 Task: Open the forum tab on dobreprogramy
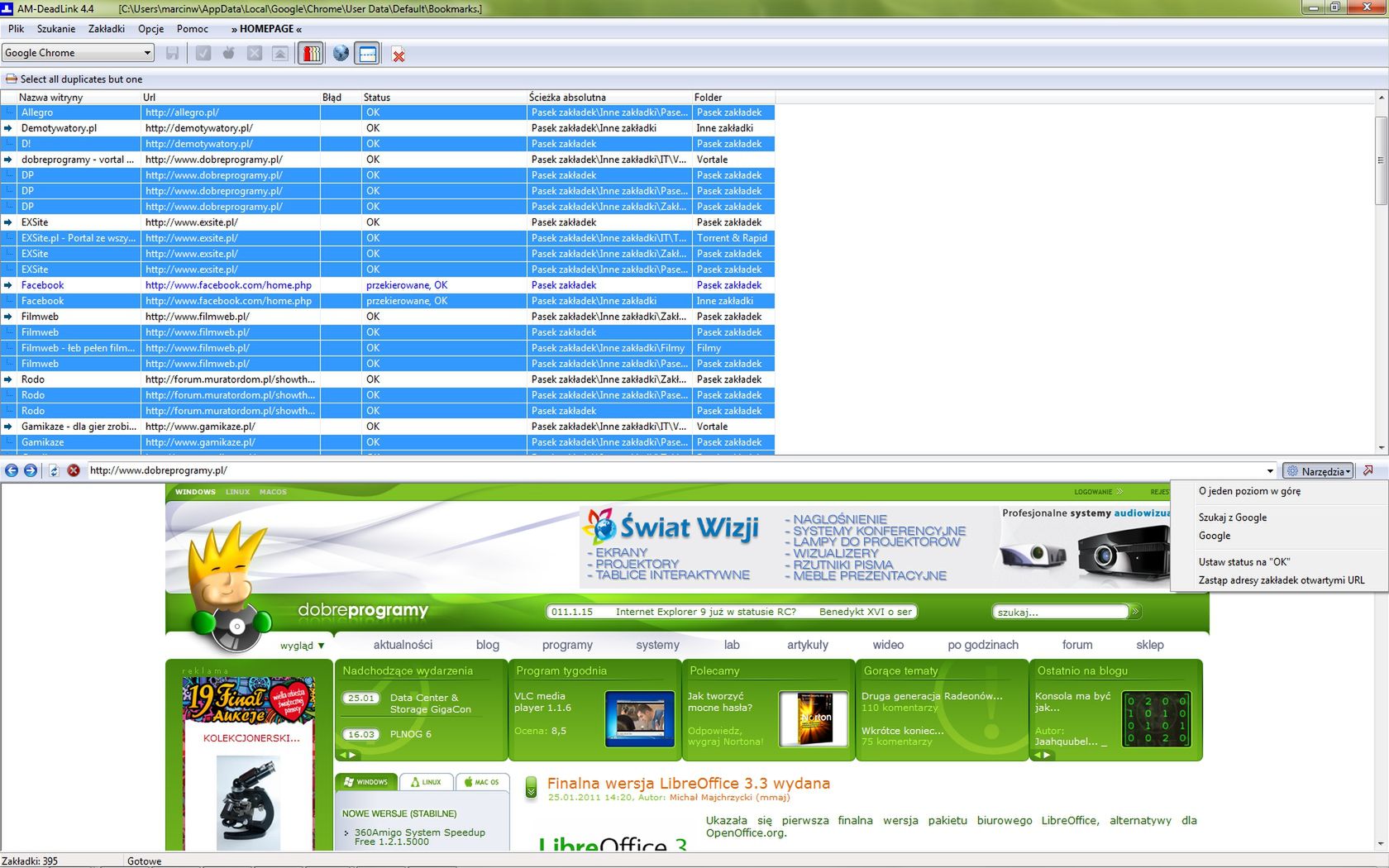coord(1077,645)
